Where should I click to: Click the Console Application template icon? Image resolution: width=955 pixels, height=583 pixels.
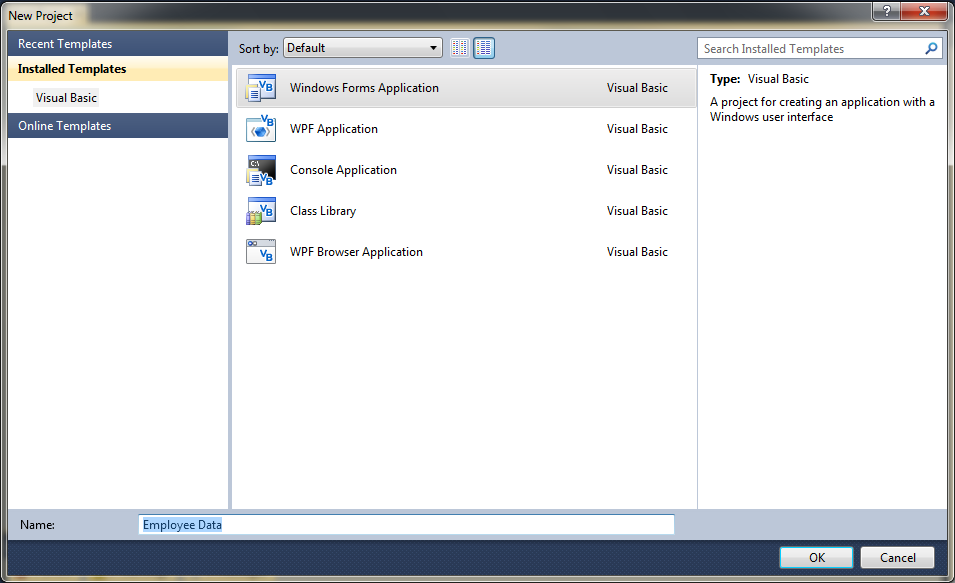pos(261,170)
